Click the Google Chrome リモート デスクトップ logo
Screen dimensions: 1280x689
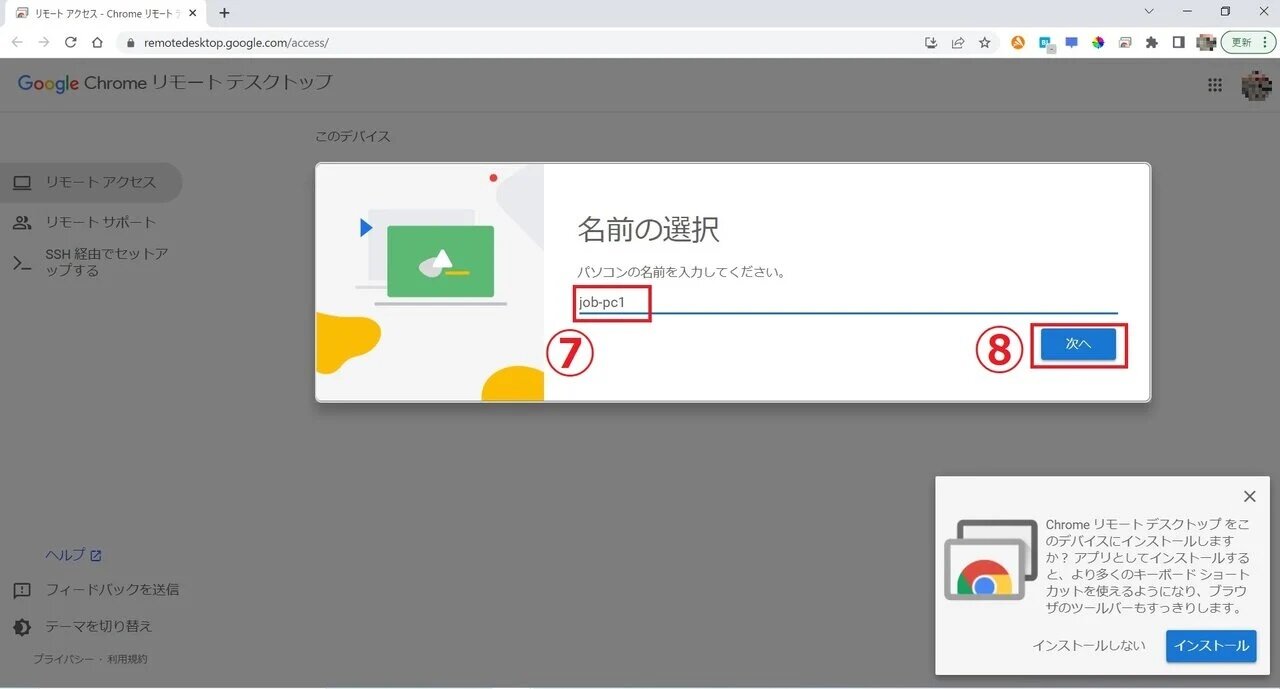click(175, 83)
